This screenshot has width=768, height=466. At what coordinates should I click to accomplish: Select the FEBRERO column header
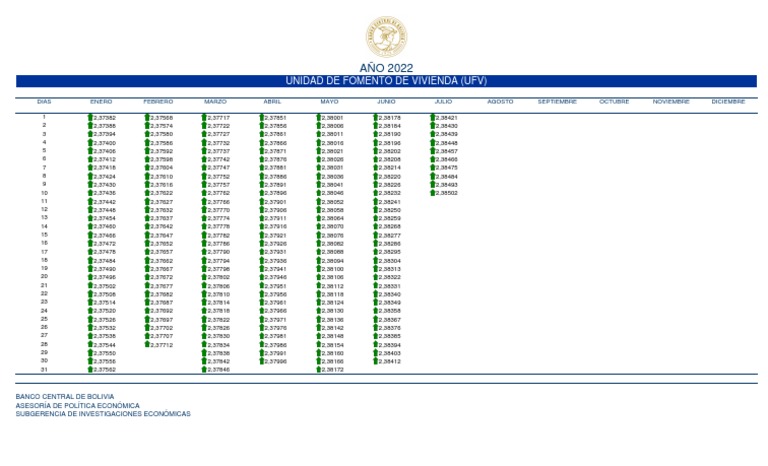158,101
